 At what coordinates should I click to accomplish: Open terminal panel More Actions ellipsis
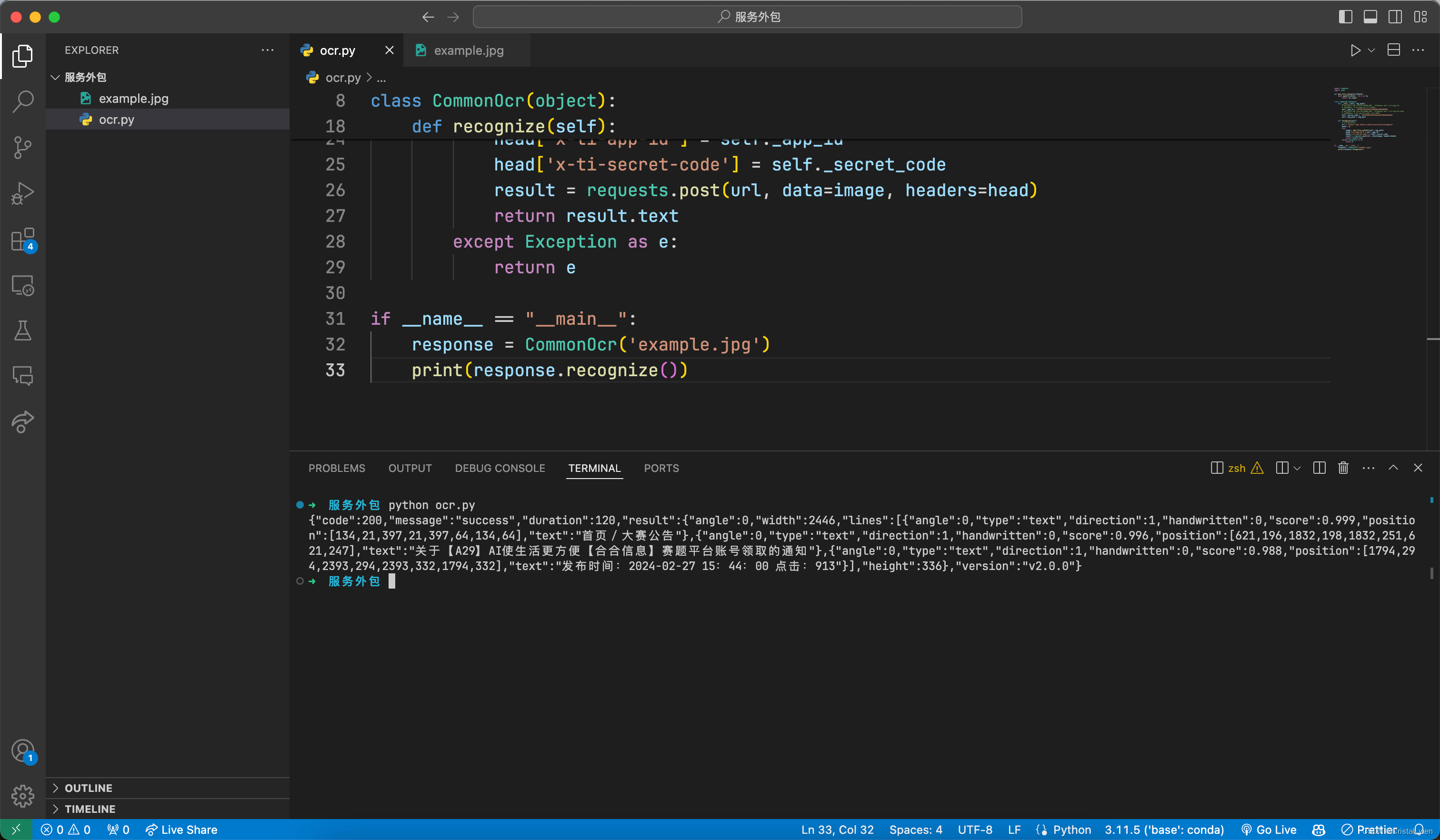1369,468
